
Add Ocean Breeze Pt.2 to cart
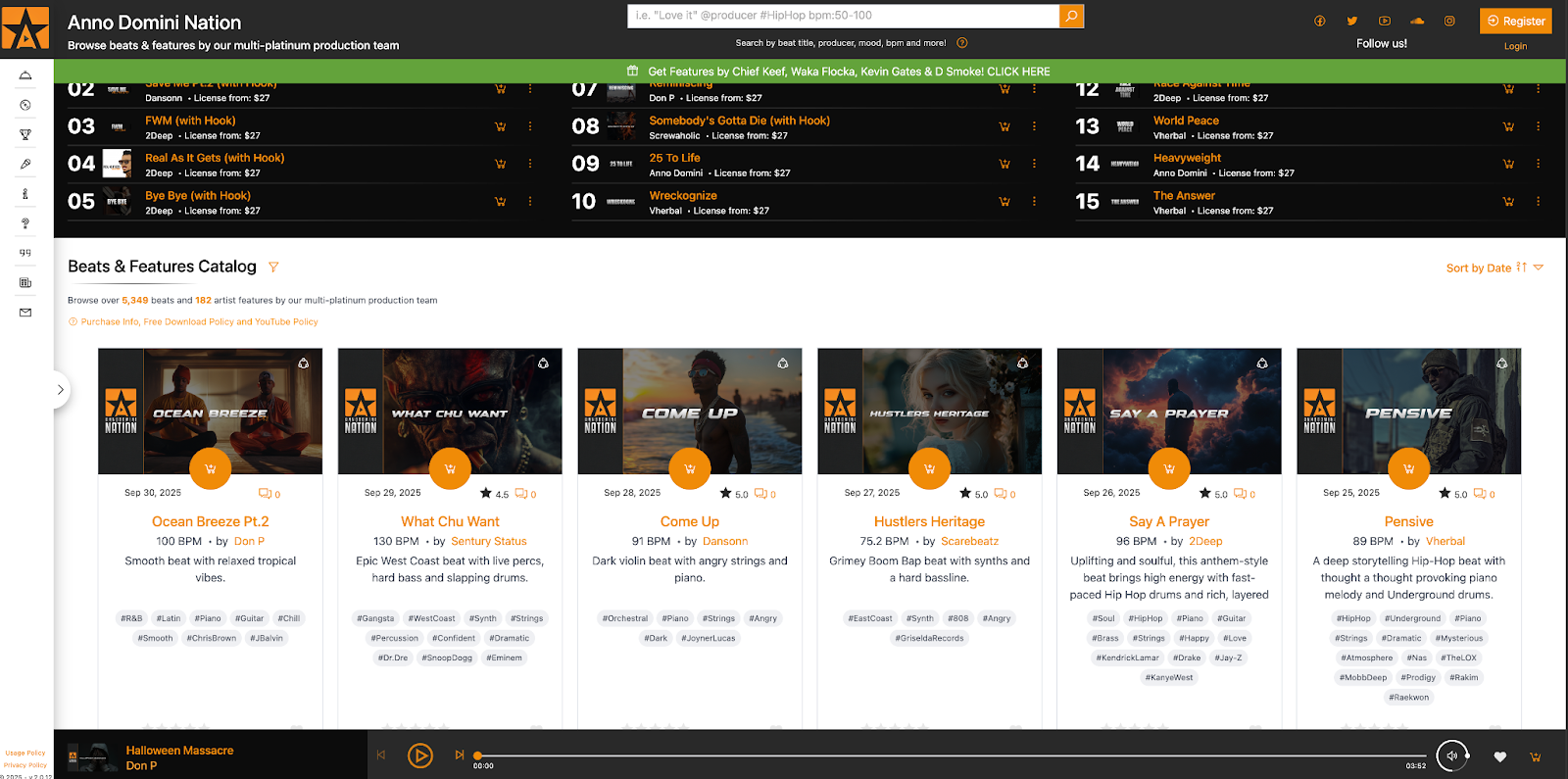click(x=210, y=468)
